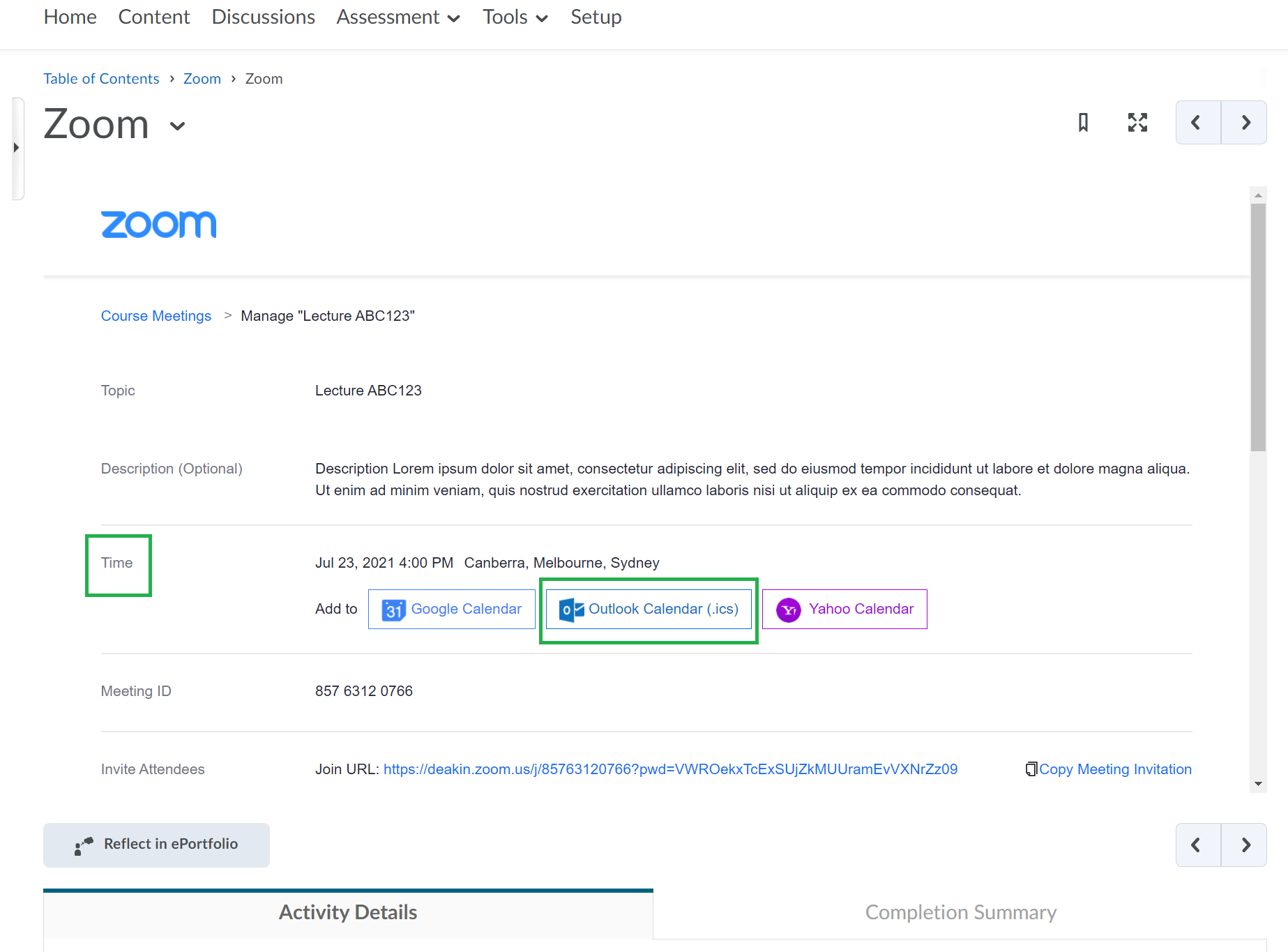This screenshot has height=952, width=1288.
Task: Go to previous topic using bottom arrow
Action: click(1197, 845)
